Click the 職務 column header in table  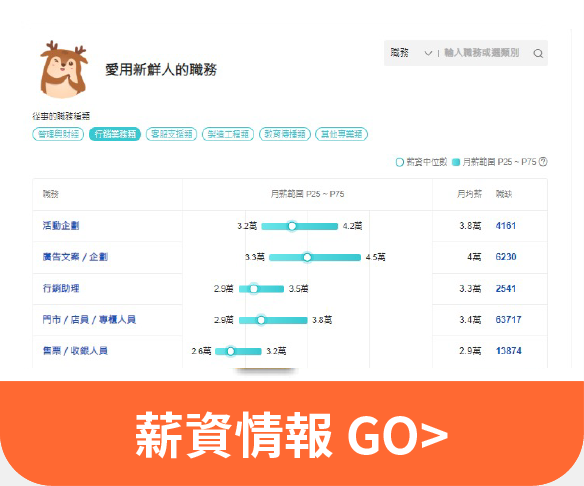[x=51, y=194]
